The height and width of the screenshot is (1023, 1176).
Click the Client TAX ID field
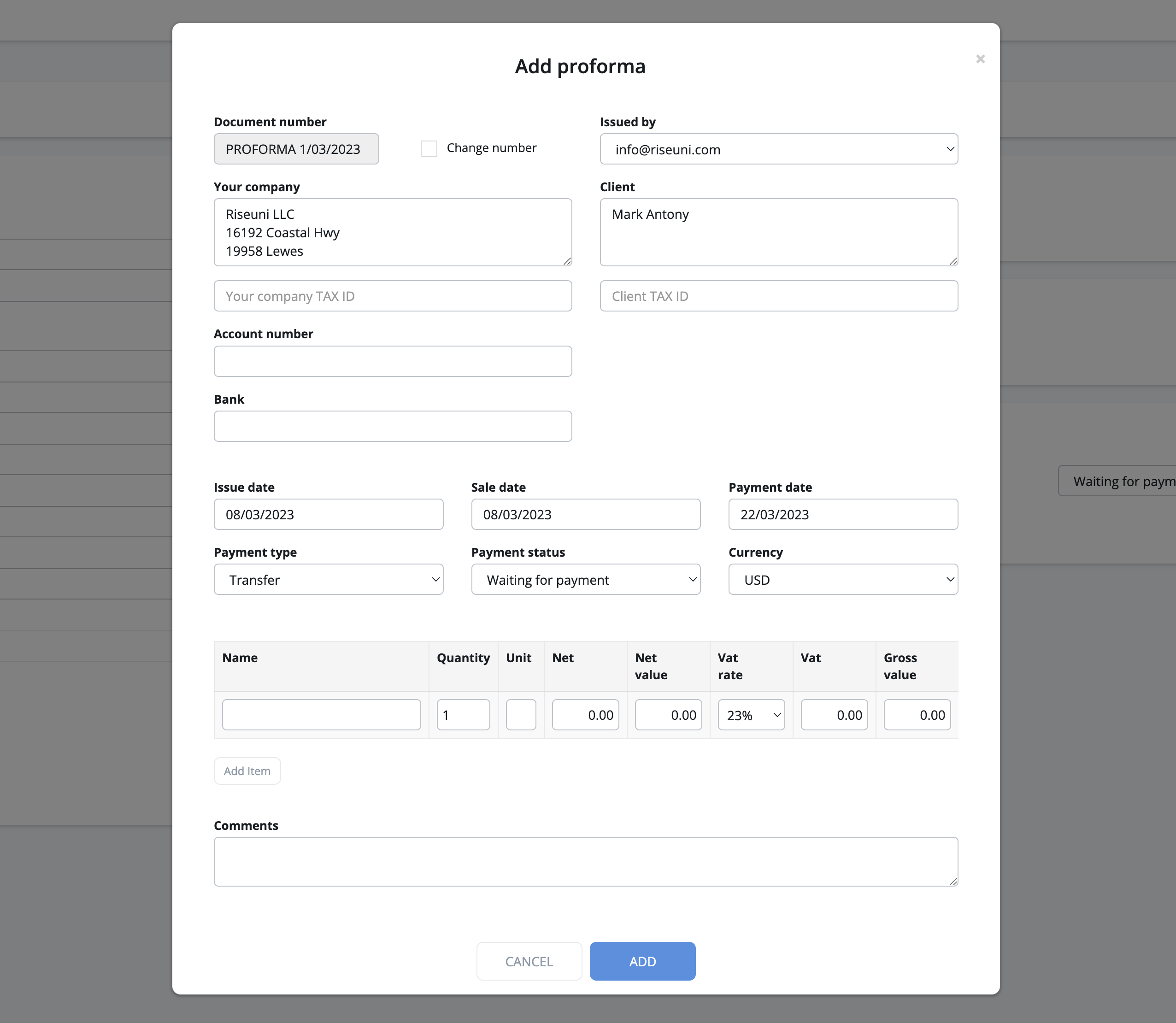[x=778, y=296]
